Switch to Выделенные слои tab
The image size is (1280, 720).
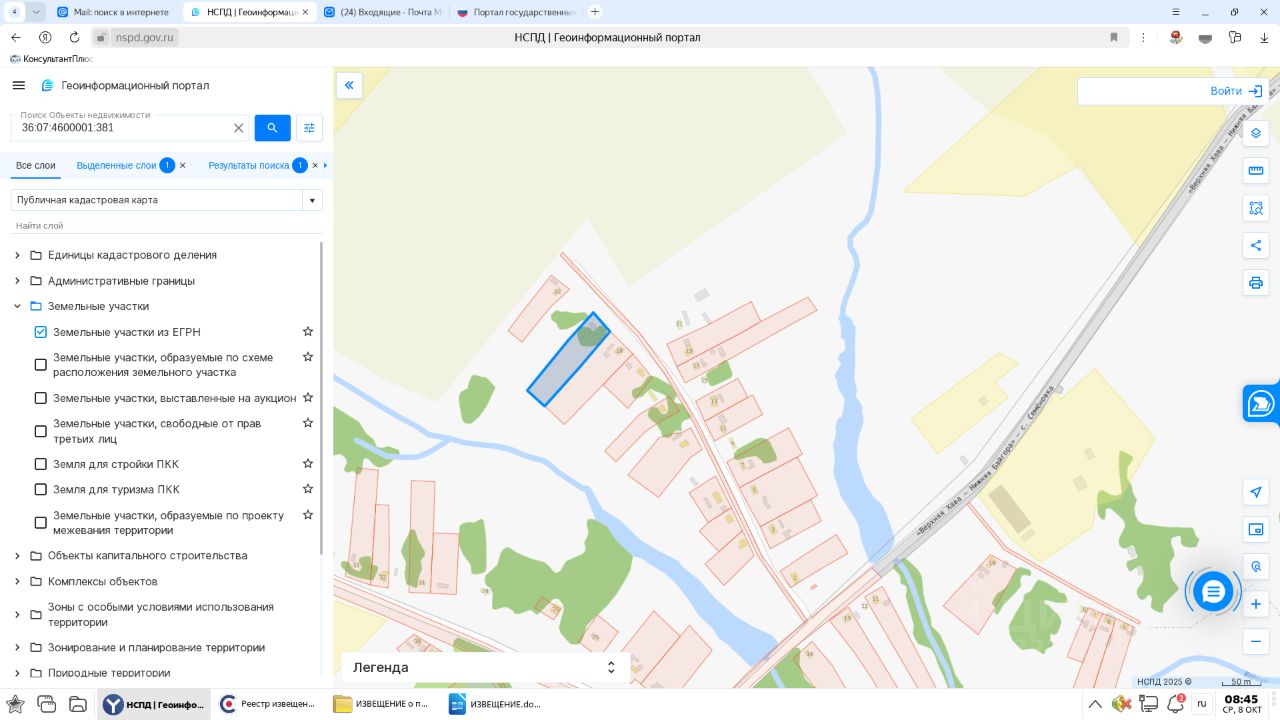pyautogui.click(x=116, y=166)
